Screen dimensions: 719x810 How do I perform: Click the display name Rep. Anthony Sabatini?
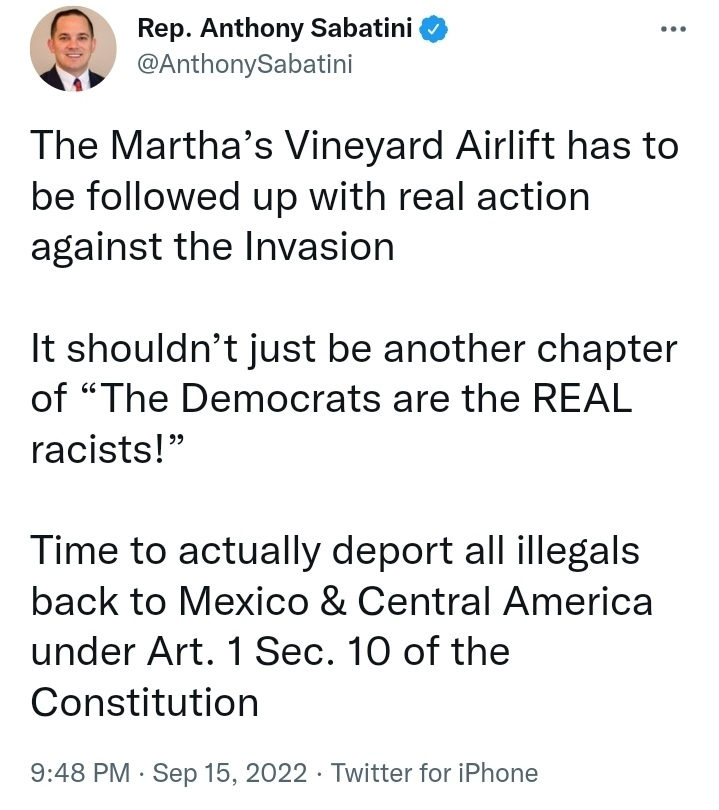click(273, 31)
